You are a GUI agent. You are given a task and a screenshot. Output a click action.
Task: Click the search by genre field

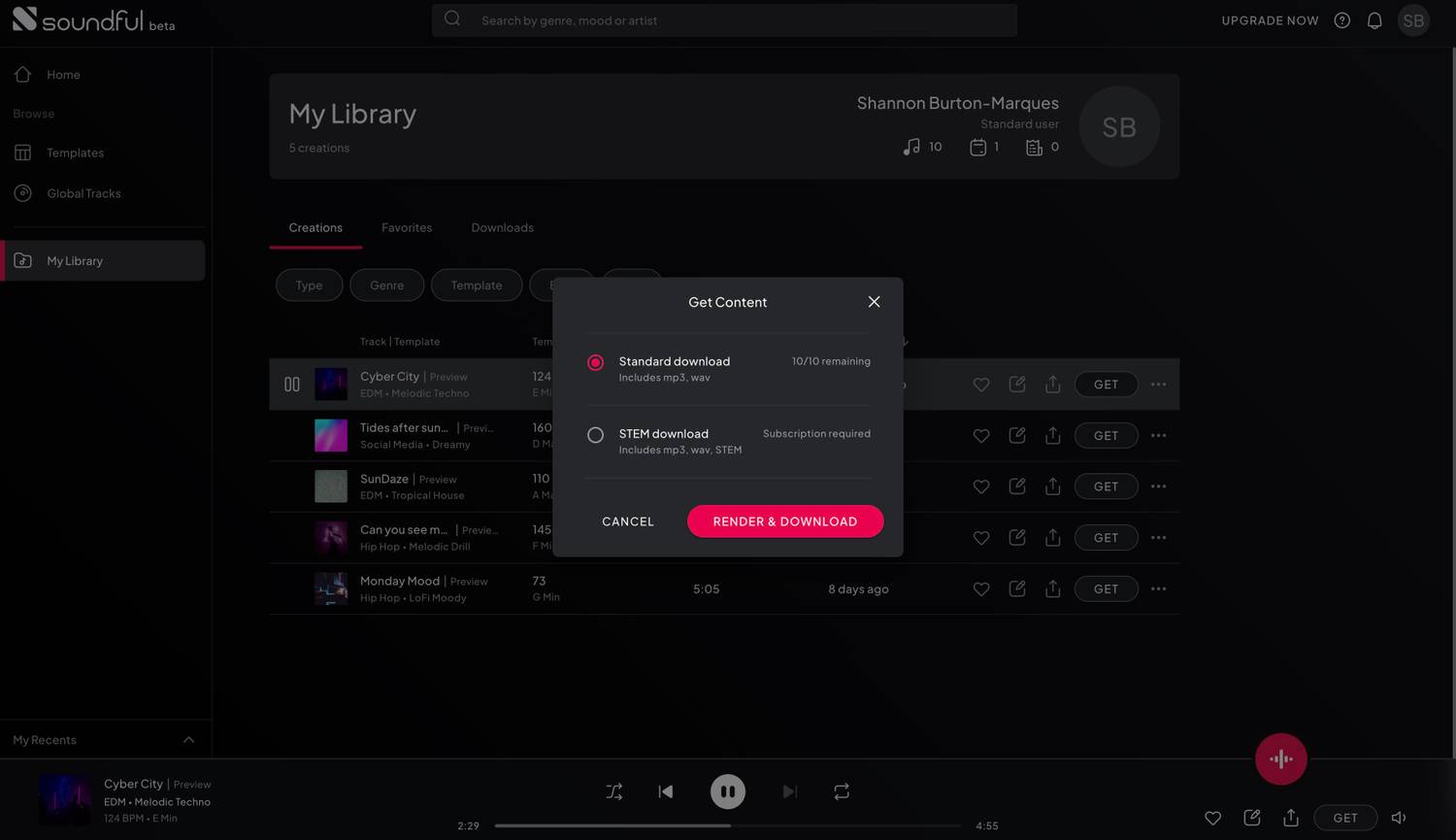pyautogui.click(x=724, y=20)
